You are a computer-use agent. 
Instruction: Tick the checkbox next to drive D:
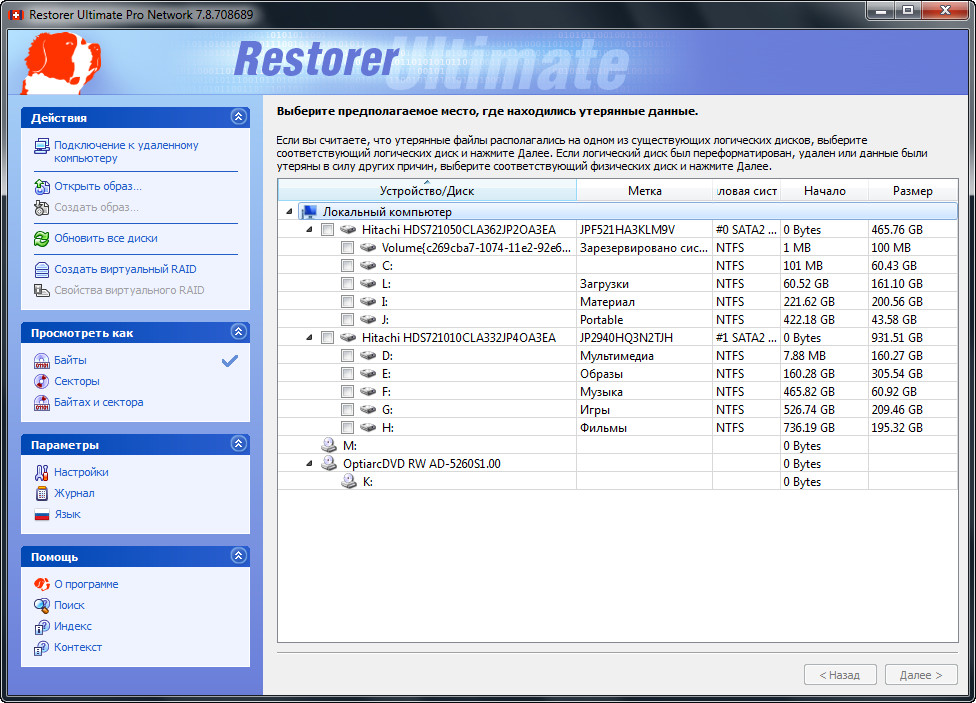(347, 356)
